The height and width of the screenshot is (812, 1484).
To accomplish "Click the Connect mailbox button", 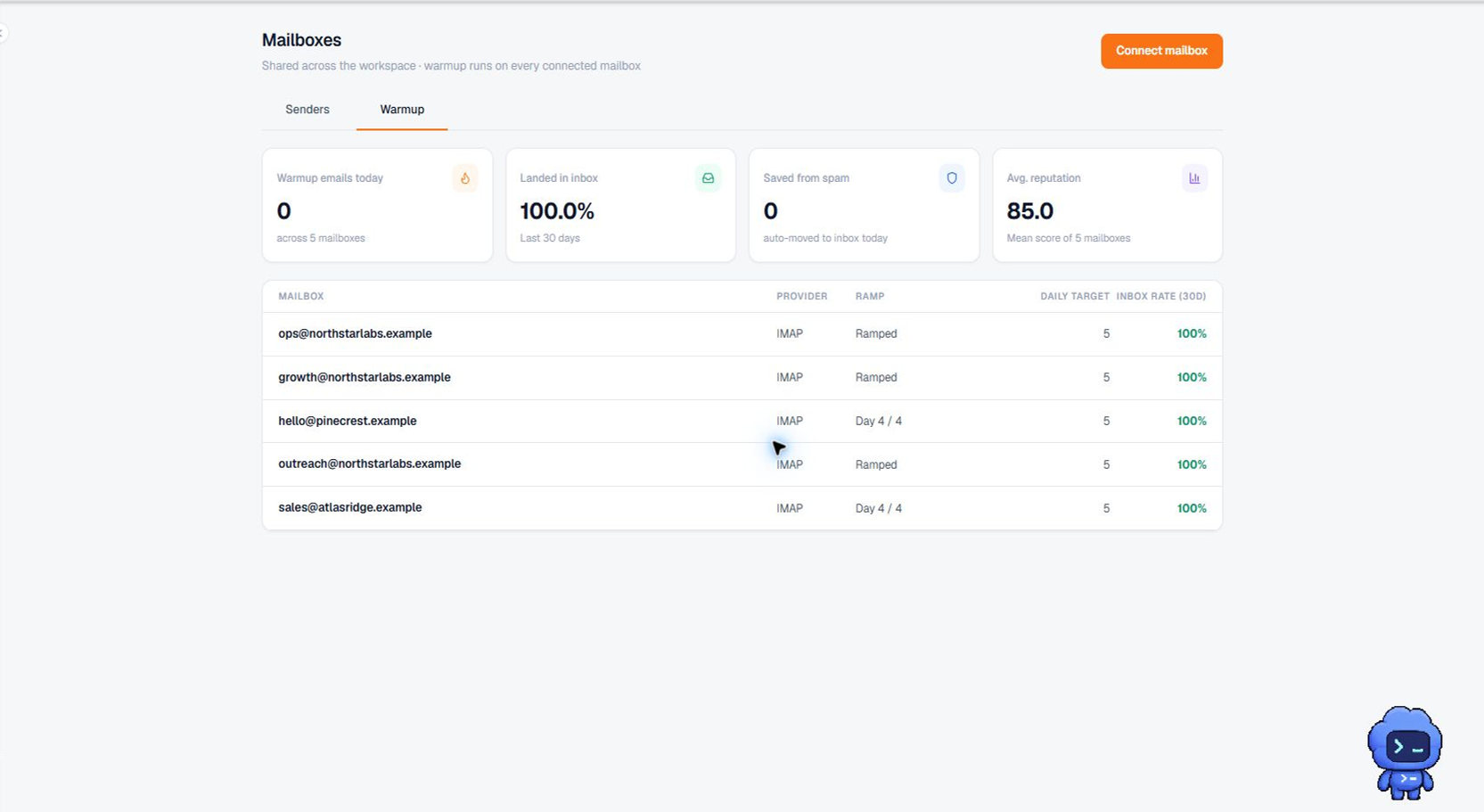I will [1161, 51].
